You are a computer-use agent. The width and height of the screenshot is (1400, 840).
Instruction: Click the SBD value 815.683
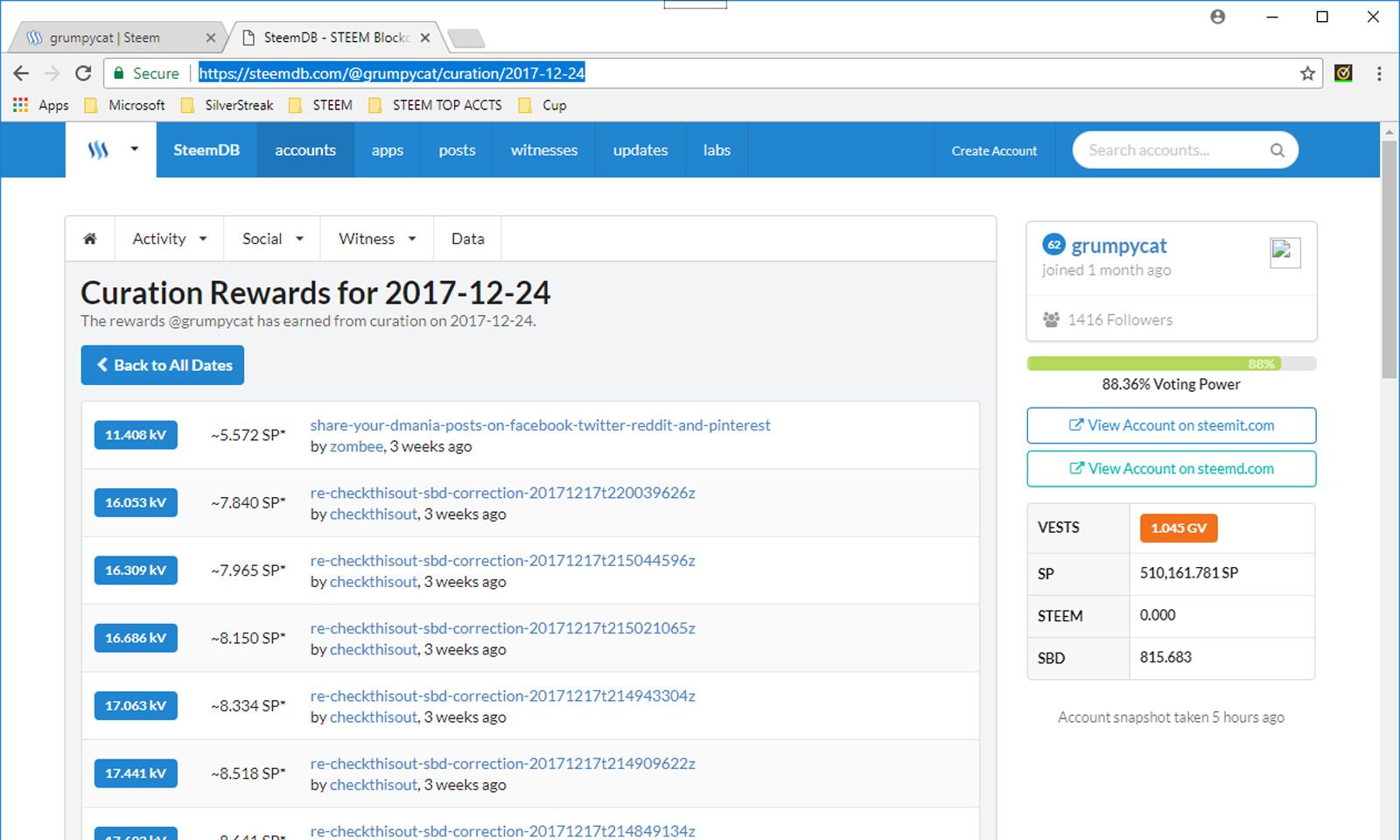[1165, 657]
